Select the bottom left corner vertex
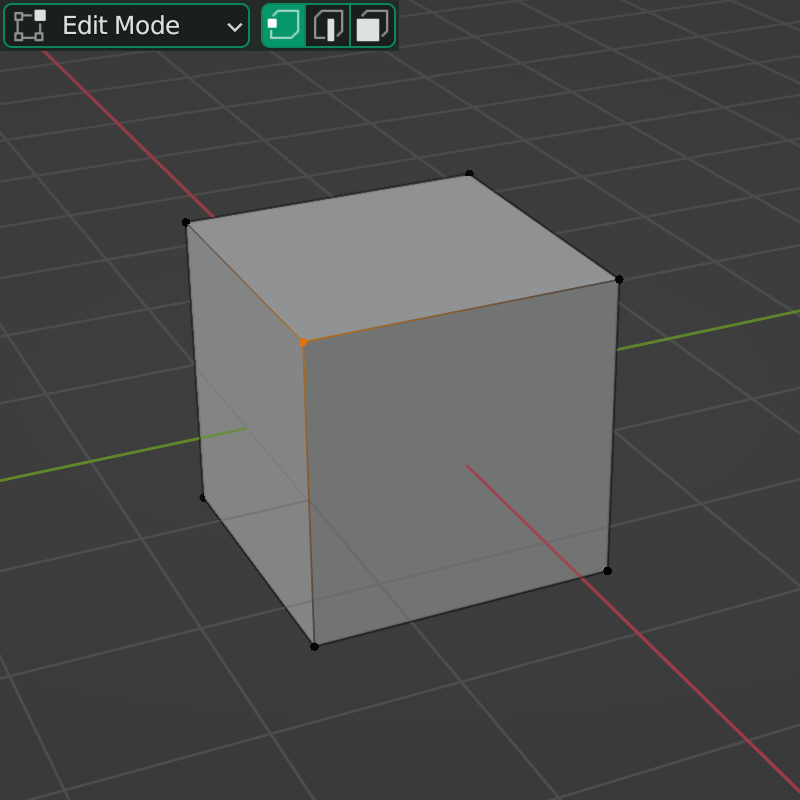Screen dimensions: 800x800 (x=203, y=497)
